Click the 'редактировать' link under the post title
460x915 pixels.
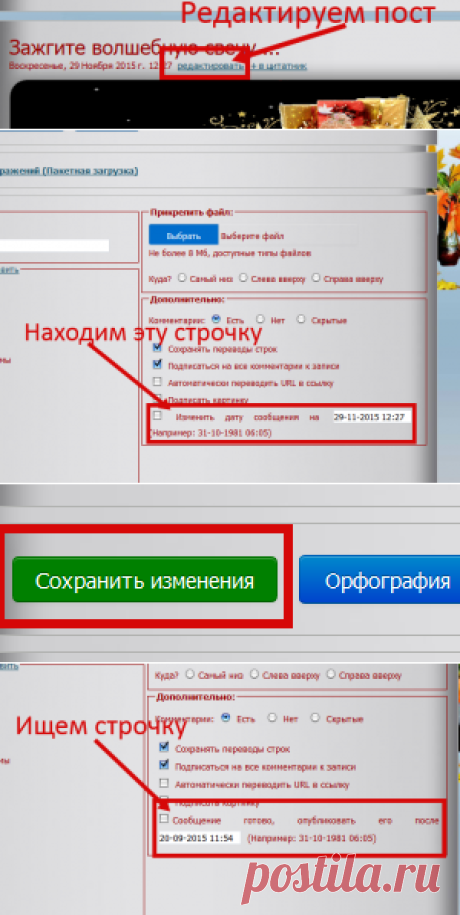[x=211, y=66]
